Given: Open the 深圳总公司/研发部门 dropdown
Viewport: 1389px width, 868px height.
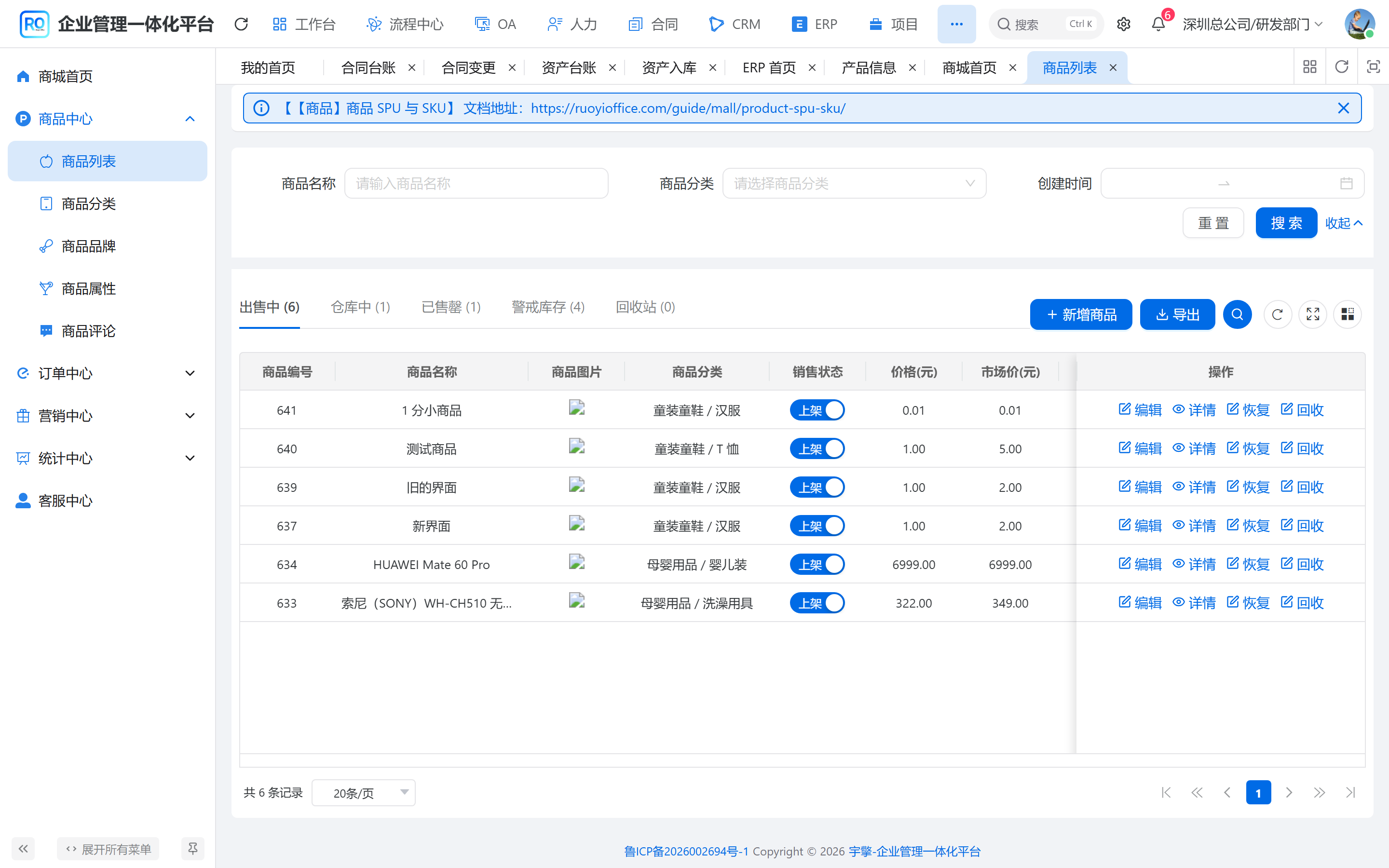Looking at the screenshot, I should click(1253, 24).
